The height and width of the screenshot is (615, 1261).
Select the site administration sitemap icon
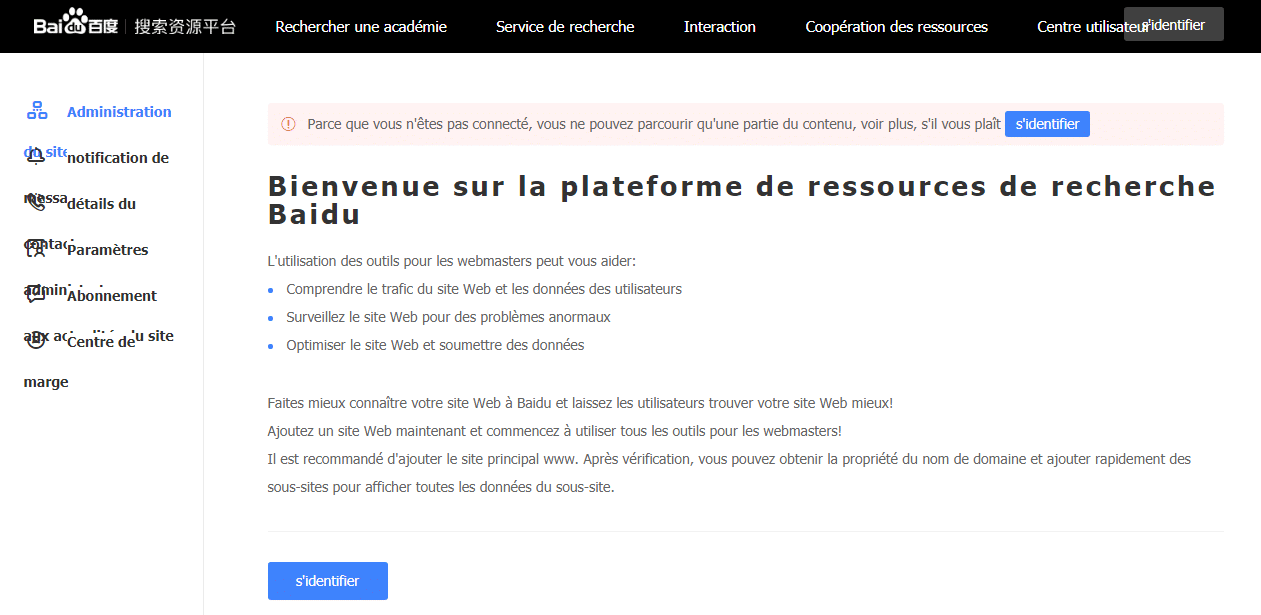tap(37, 111)
